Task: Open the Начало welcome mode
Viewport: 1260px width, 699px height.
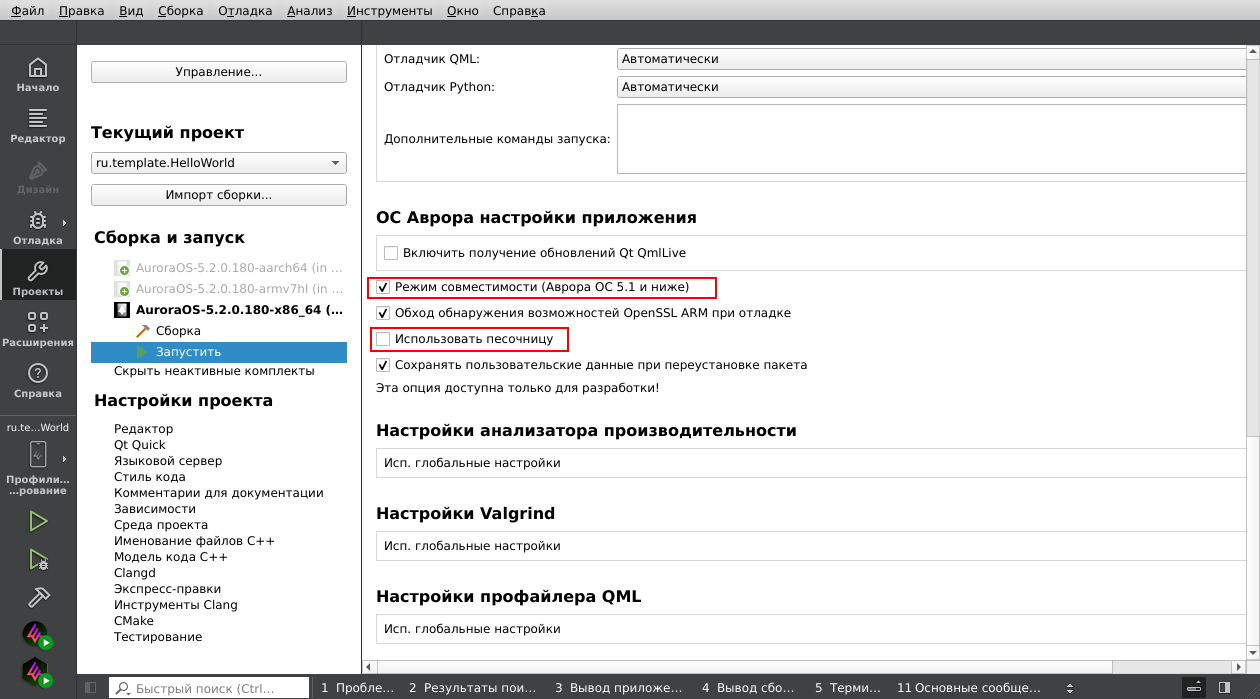Action: (x=38, y=75)
